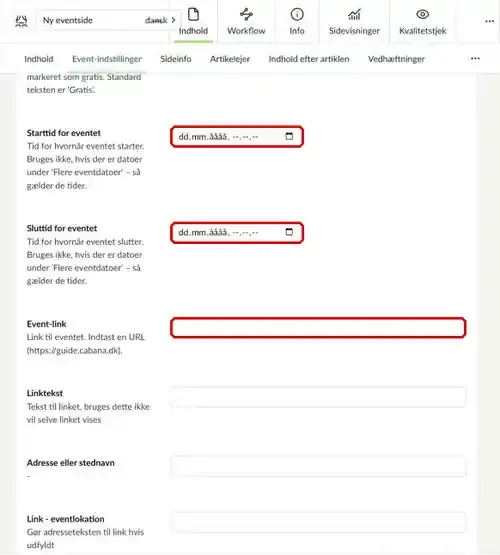Click the '(https://guide.cabana.dk).' example text
Image resolution: width=500 pixels, height=555 pixels.
click(74, 350)
